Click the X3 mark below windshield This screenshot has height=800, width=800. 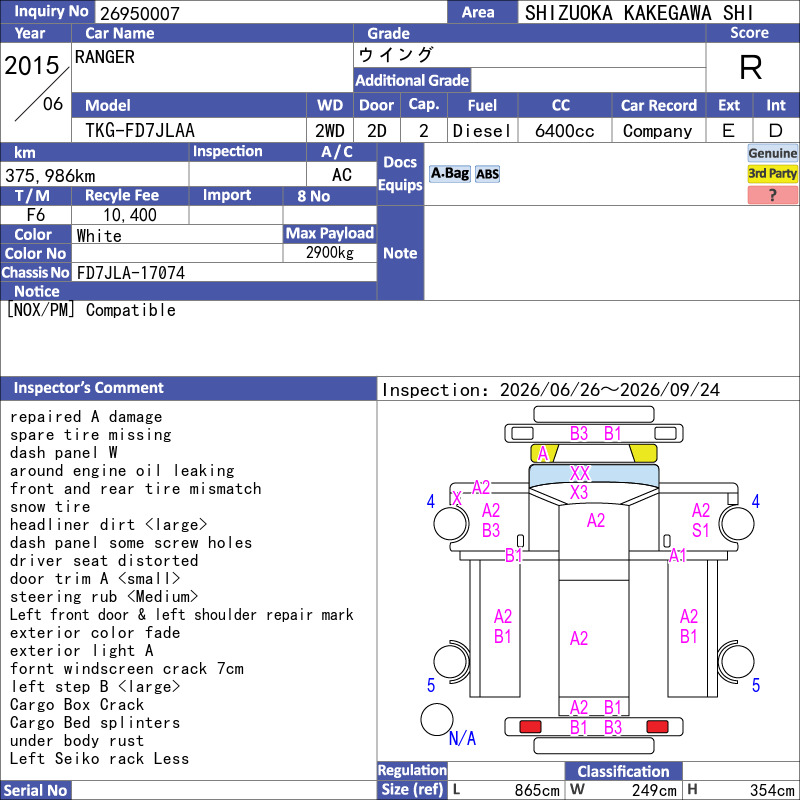579,492
